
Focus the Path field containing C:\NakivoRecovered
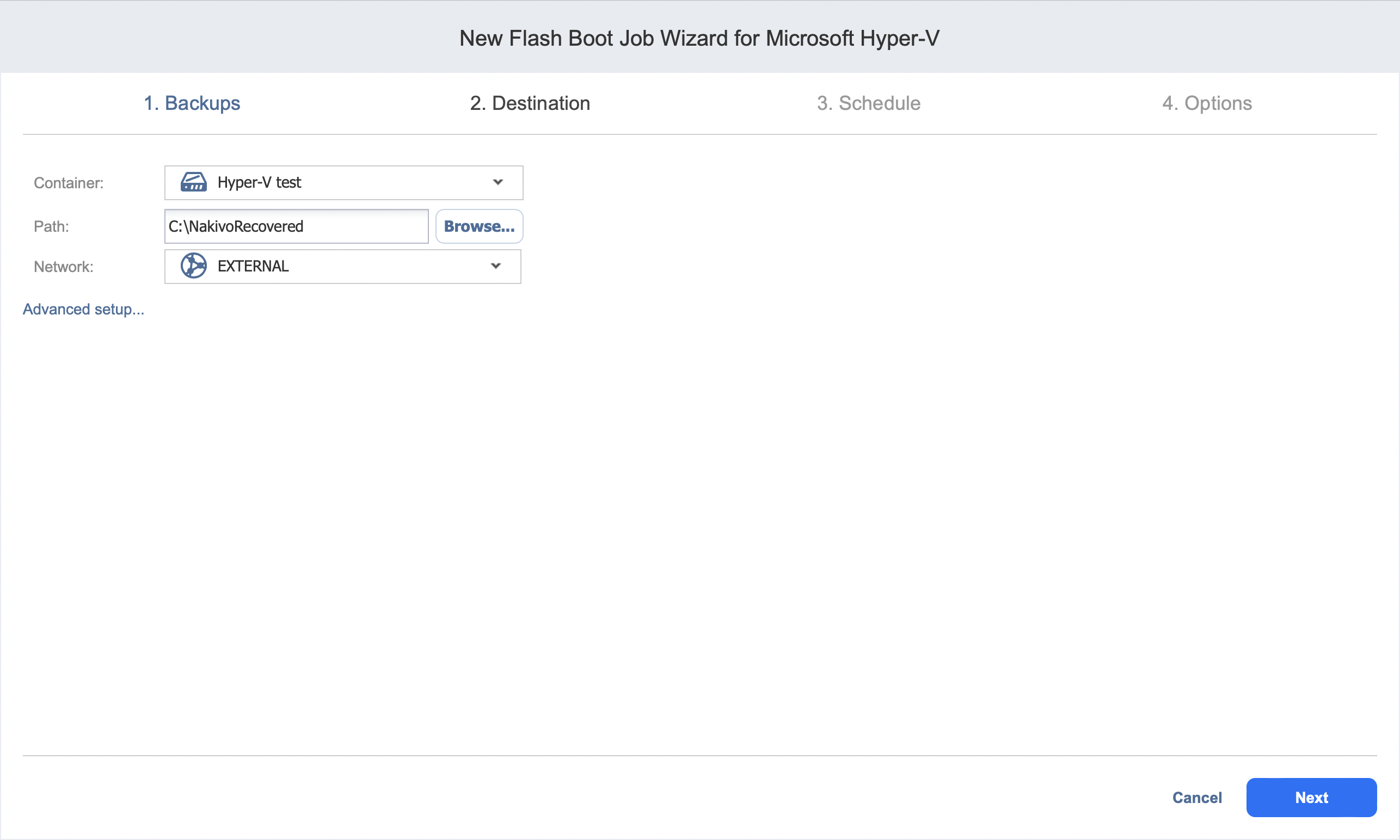[296, 226]
